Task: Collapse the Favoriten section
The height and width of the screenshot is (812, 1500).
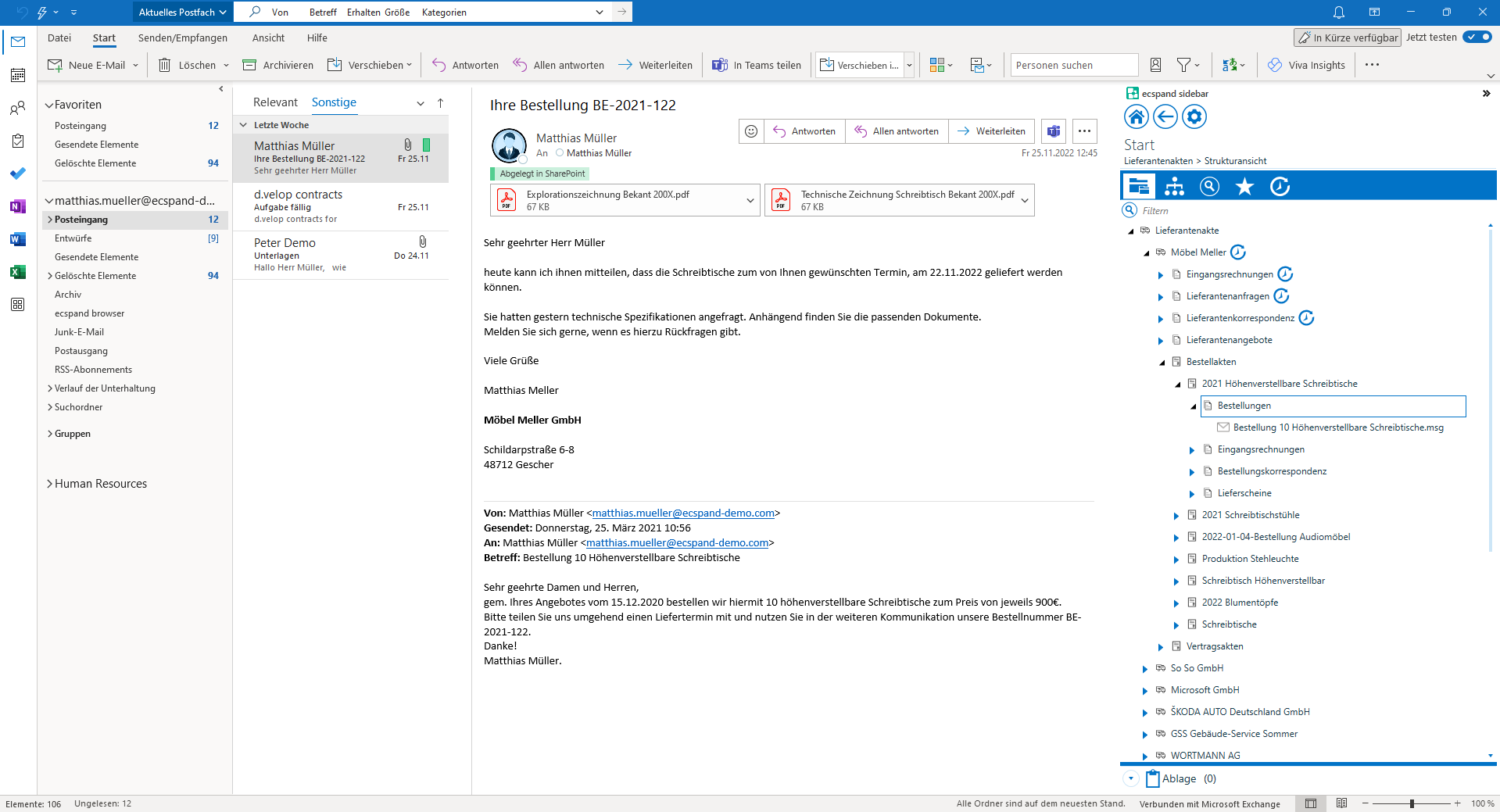Action: point(49,105)
